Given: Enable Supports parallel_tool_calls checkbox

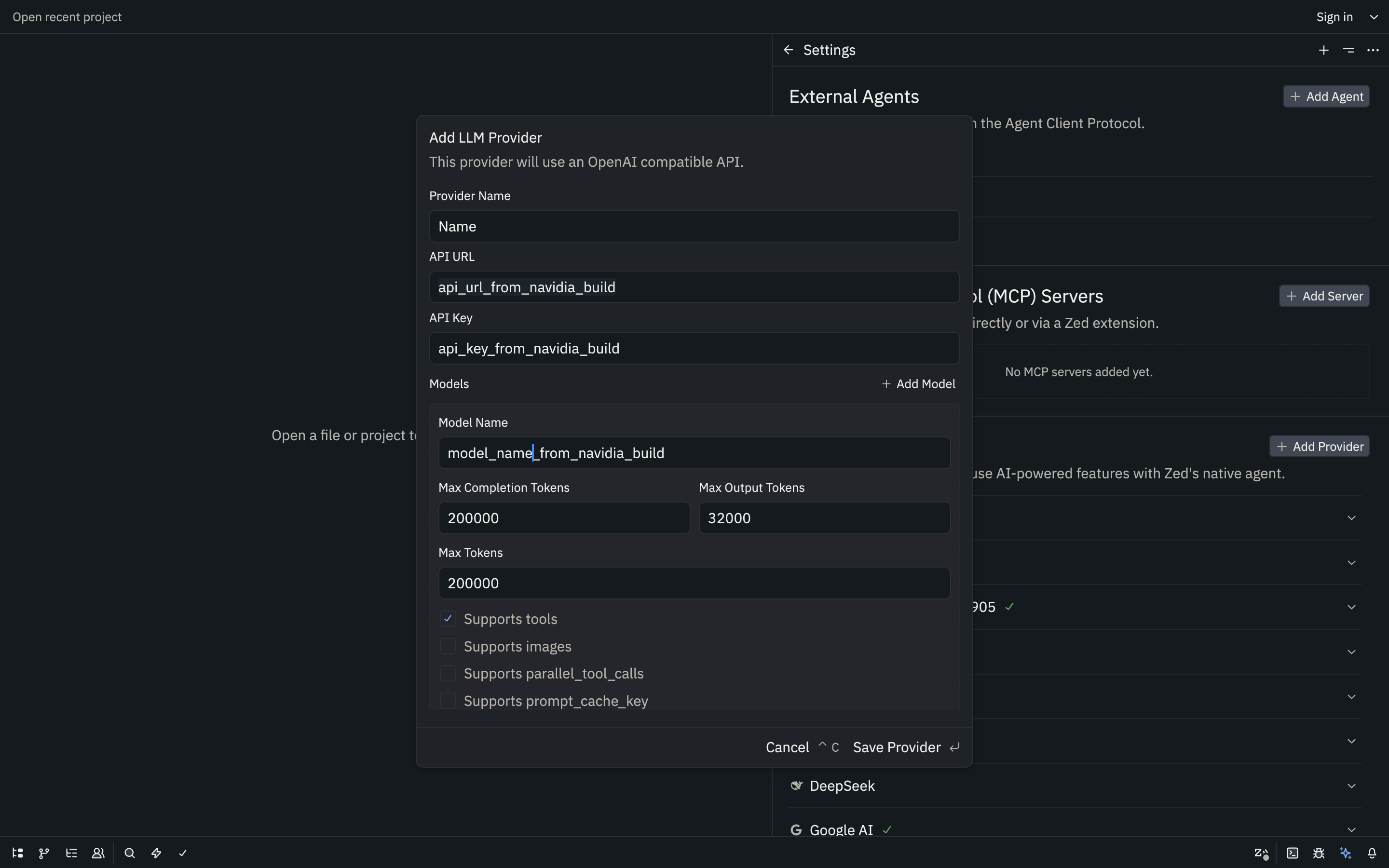Looking at the screenshot, I should coord(448,673).
